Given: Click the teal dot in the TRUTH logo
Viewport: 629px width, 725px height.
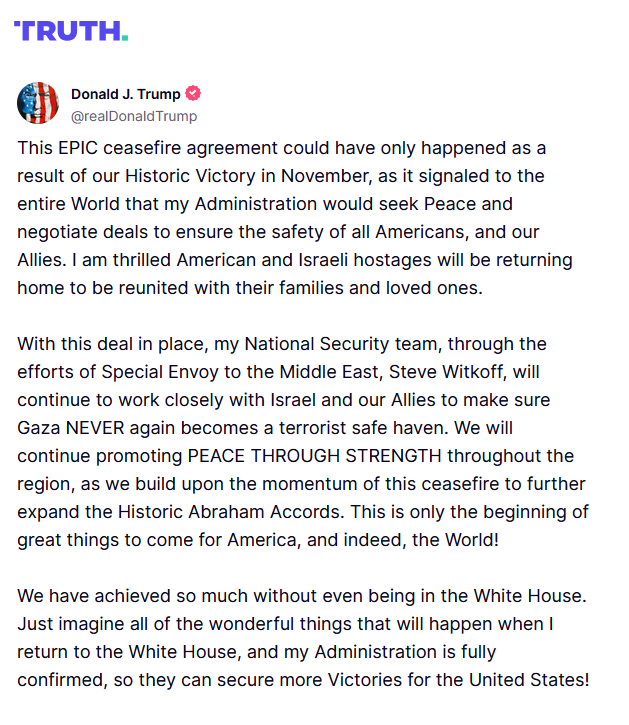Looking at the screenshot, I should [x=125, y=38].
